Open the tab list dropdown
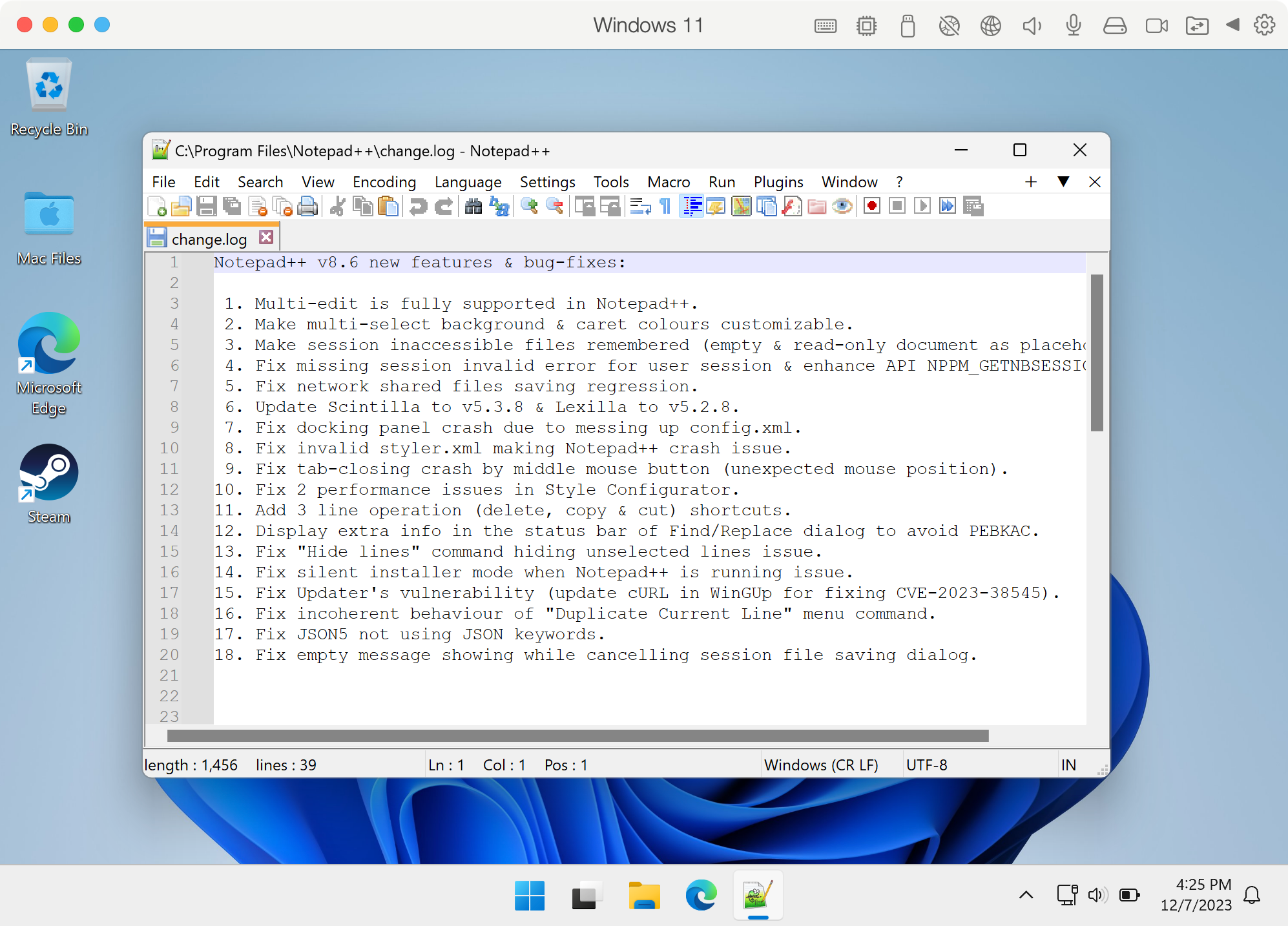Image resolution: width=1288 pixels, height=926 pixels. (x=1063, y=182)
